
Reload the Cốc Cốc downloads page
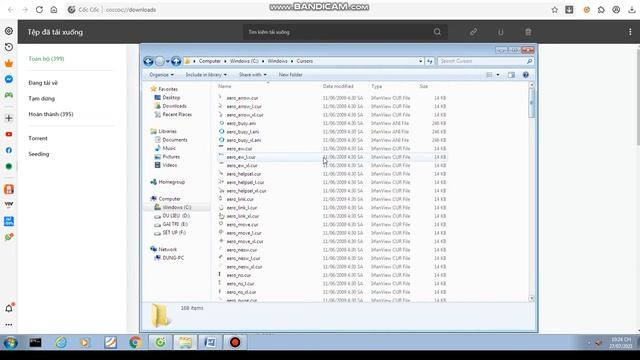[x=39, y=9]
